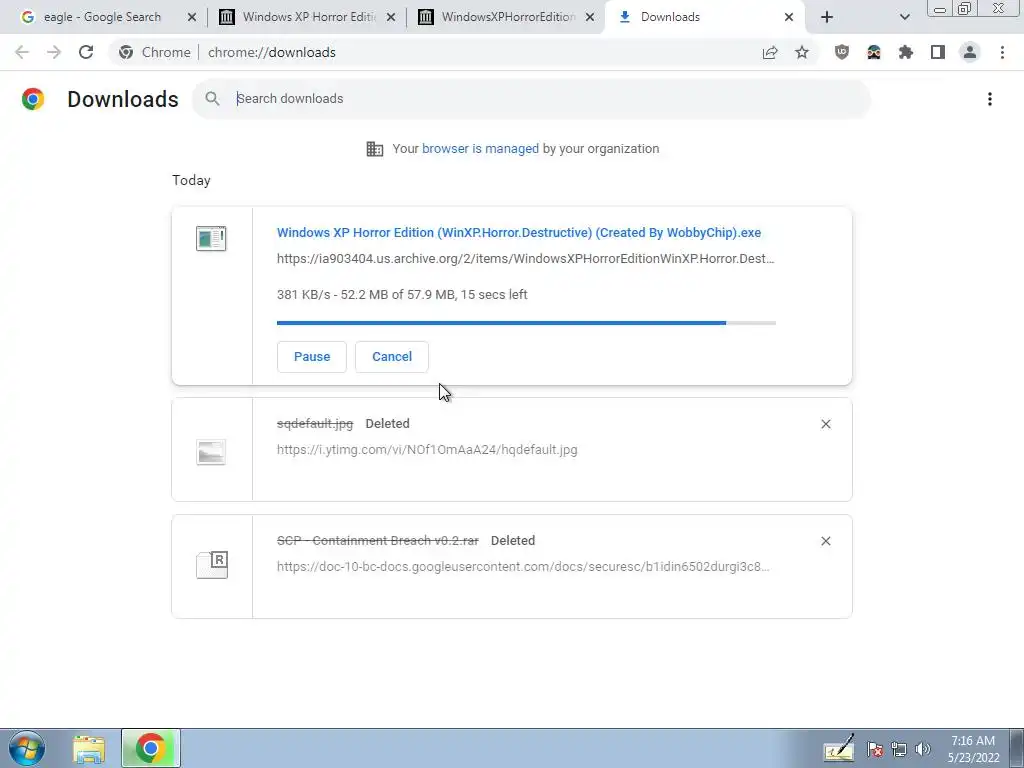Viewport: 1024px width, 768px height.
Task: Click the Chrome site info chip in address bar
Action: [x=155, y=52]
